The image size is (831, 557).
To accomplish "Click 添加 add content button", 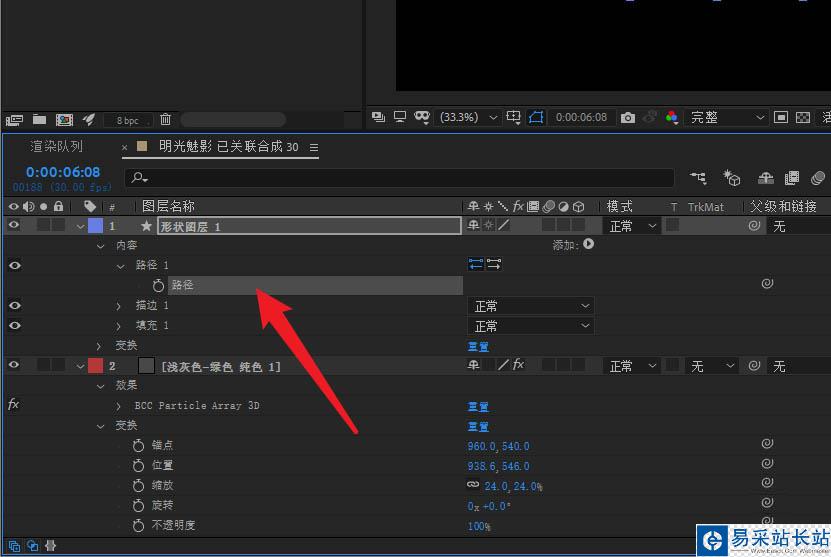I will pos(588,244).
